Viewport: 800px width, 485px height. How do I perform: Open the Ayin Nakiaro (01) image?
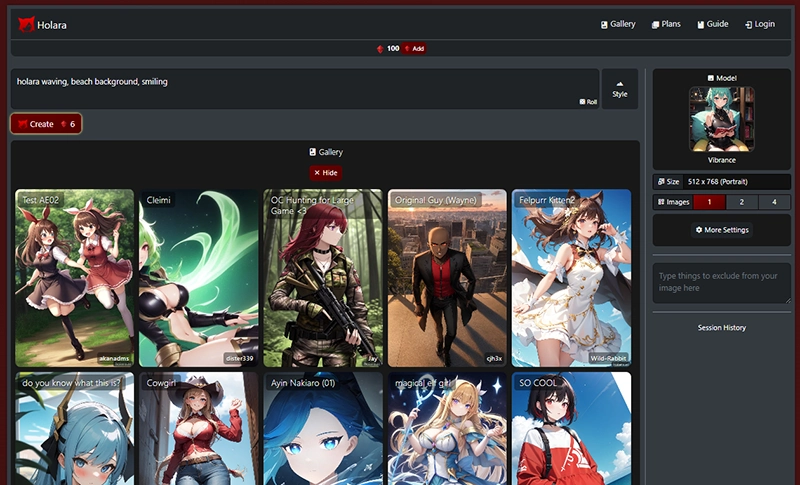(322, 428)
